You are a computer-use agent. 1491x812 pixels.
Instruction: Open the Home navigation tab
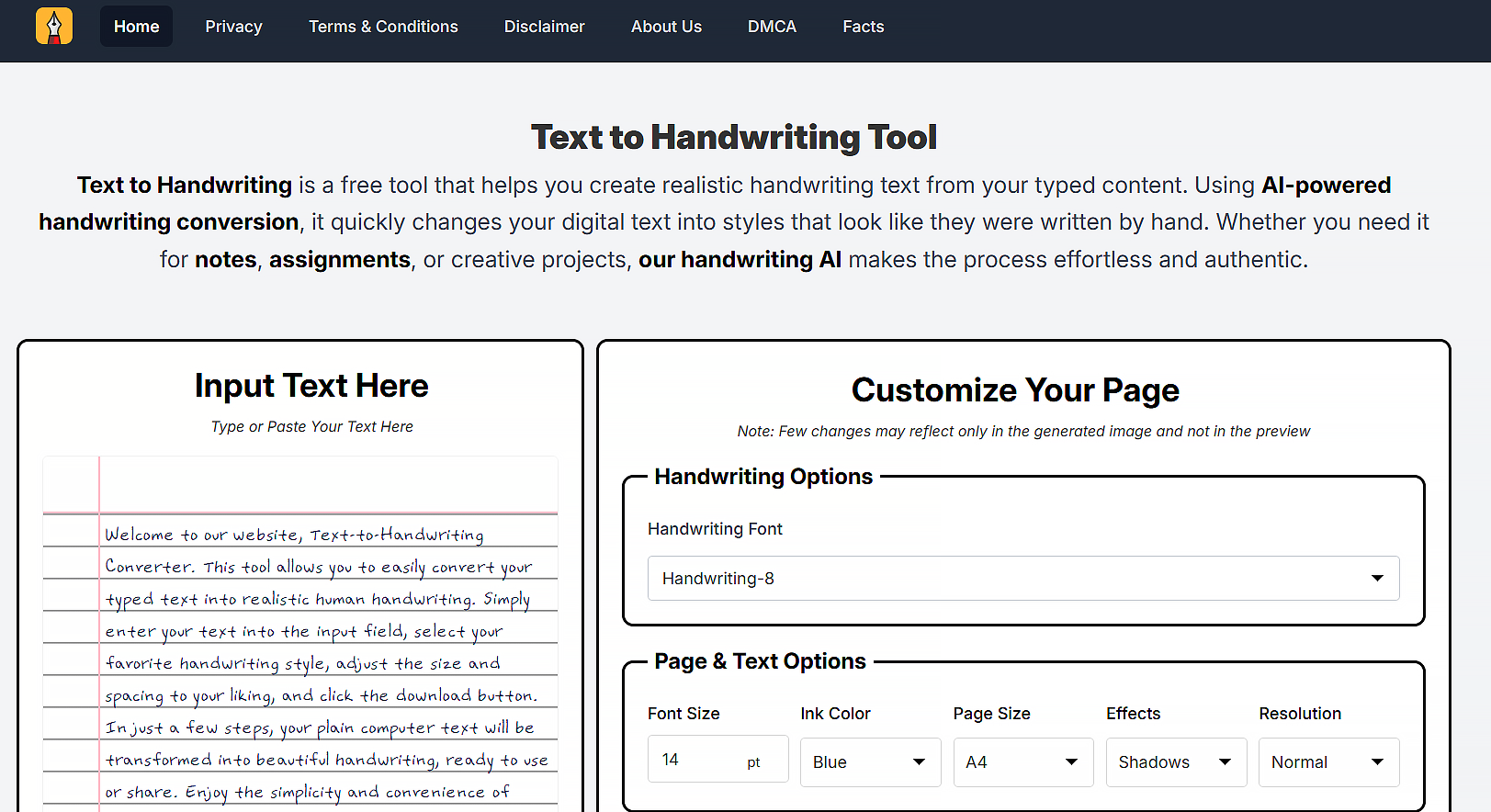(x=136, y=27)
